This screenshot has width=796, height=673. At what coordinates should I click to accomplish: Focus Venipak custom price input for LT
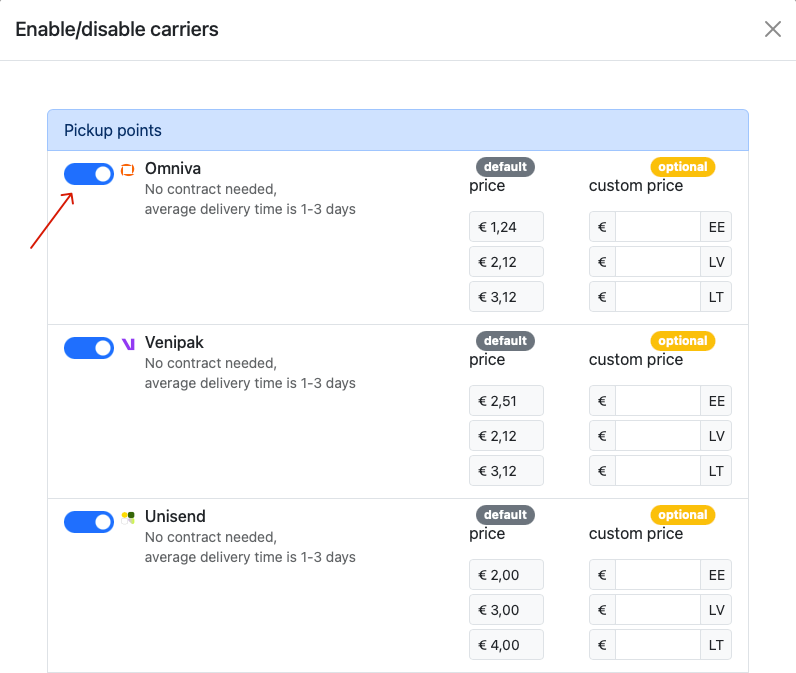pyautogui.click(x=657, y=471)
